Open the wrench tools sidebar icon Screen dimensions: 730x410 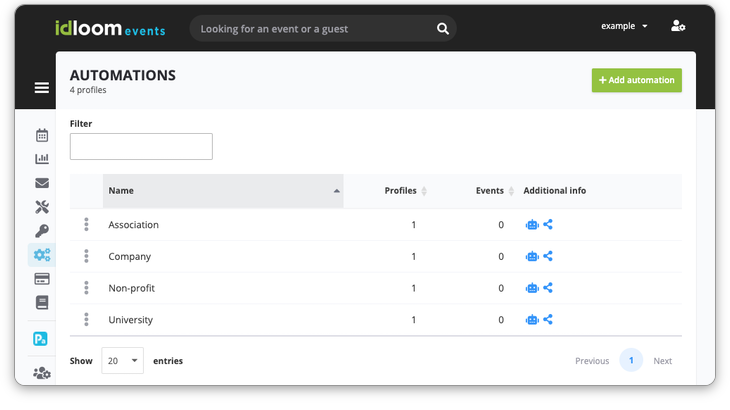(x=42, y=207)
